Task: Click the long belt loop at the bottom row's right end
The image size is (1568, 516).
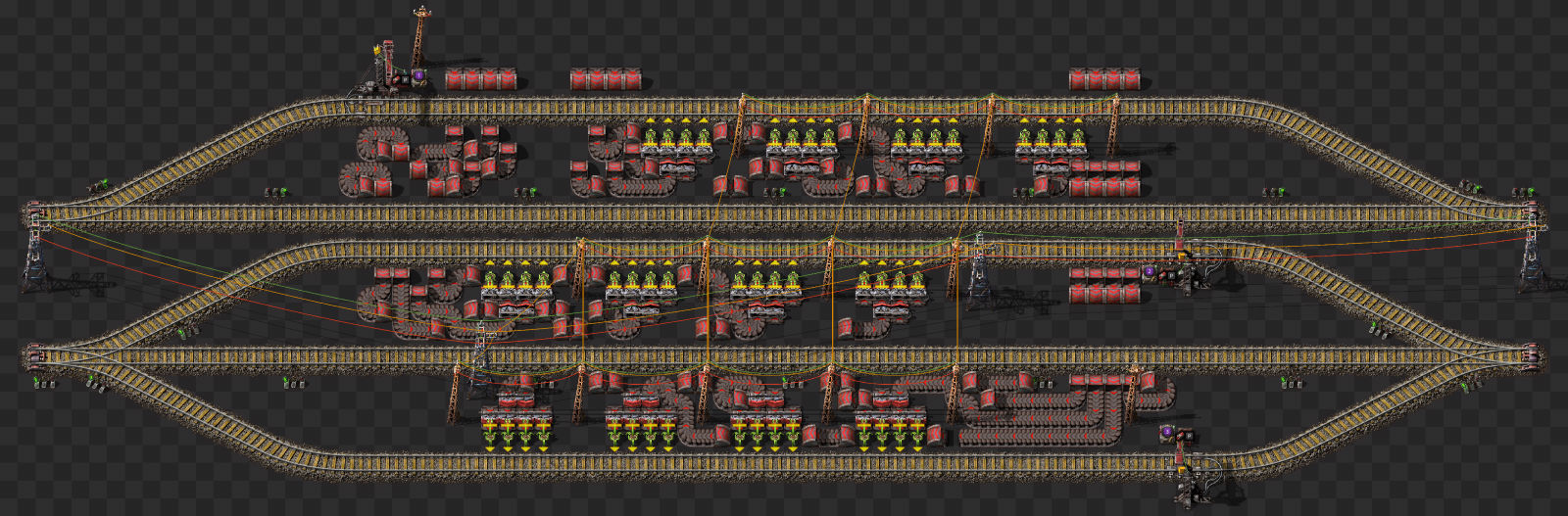Action: coord(1065,409)
